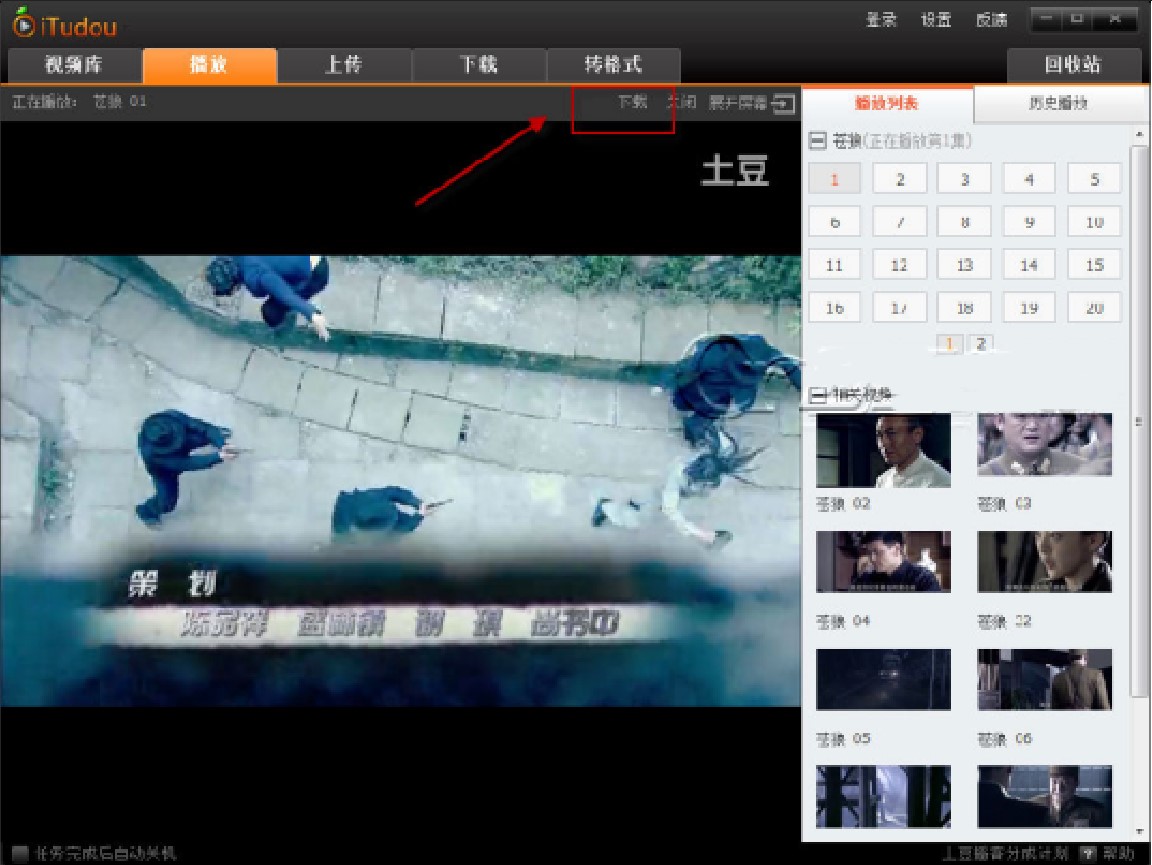
Task: Click the 展开屏幕 expand icon
Action: coord(784,104)
